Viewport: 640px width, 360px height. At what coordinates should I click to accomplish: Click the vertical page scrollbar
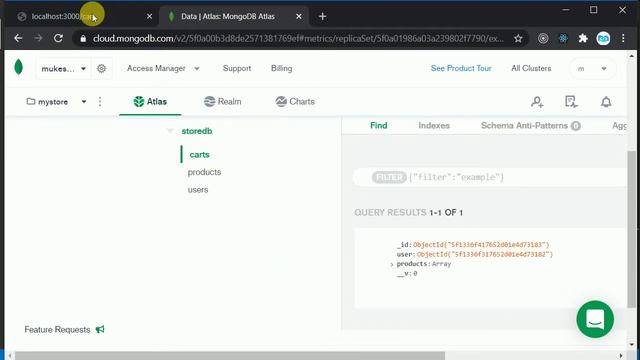[x=631, y=229]
